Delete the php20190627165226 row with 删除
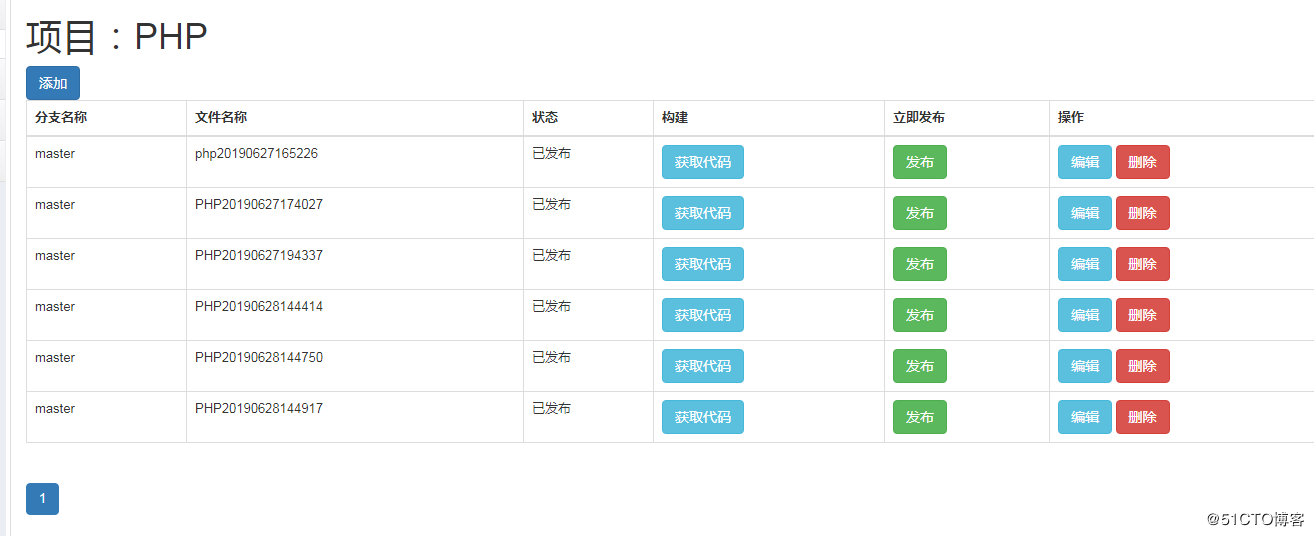Image resolution: width=1314 pixels, height=536 pixels. pyautogui.click(x=1142, y=162)
